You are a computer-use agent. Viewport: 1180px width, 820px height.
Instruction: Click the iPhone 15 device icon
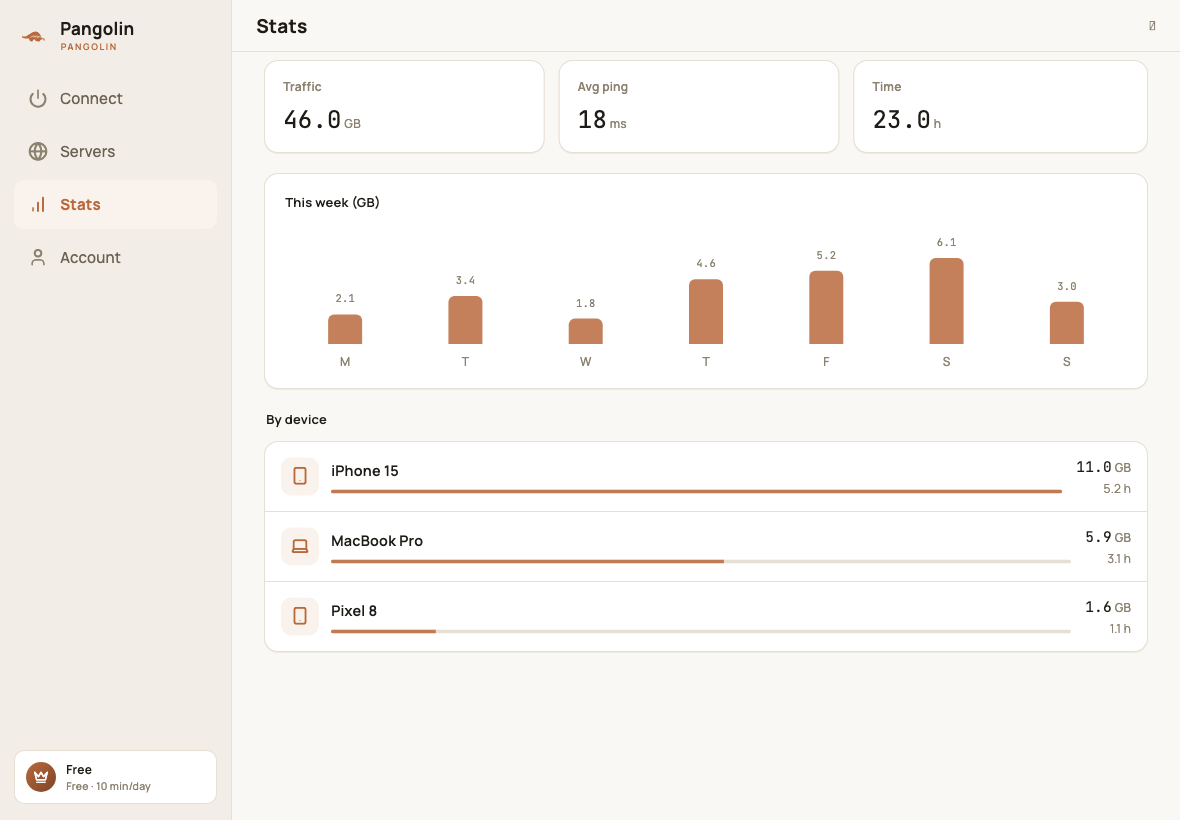(x=300, y=476)
